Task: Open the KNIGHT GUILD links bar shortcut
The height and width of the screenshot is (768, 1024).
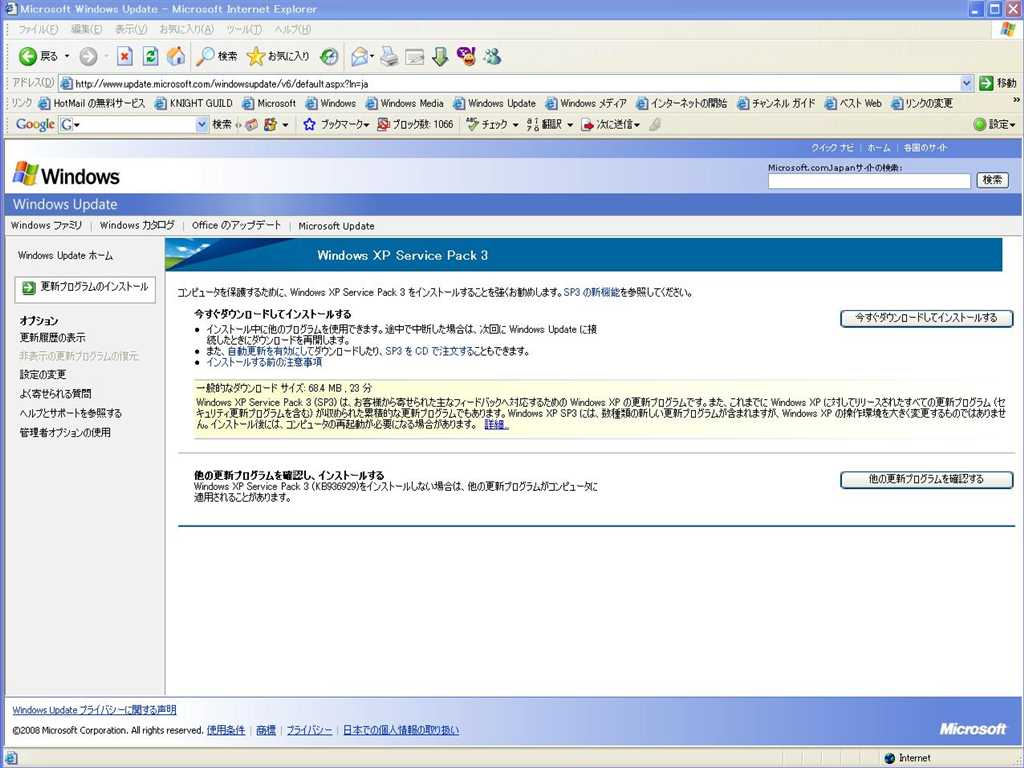Action: pyautogui.click(x=193, y=103)
